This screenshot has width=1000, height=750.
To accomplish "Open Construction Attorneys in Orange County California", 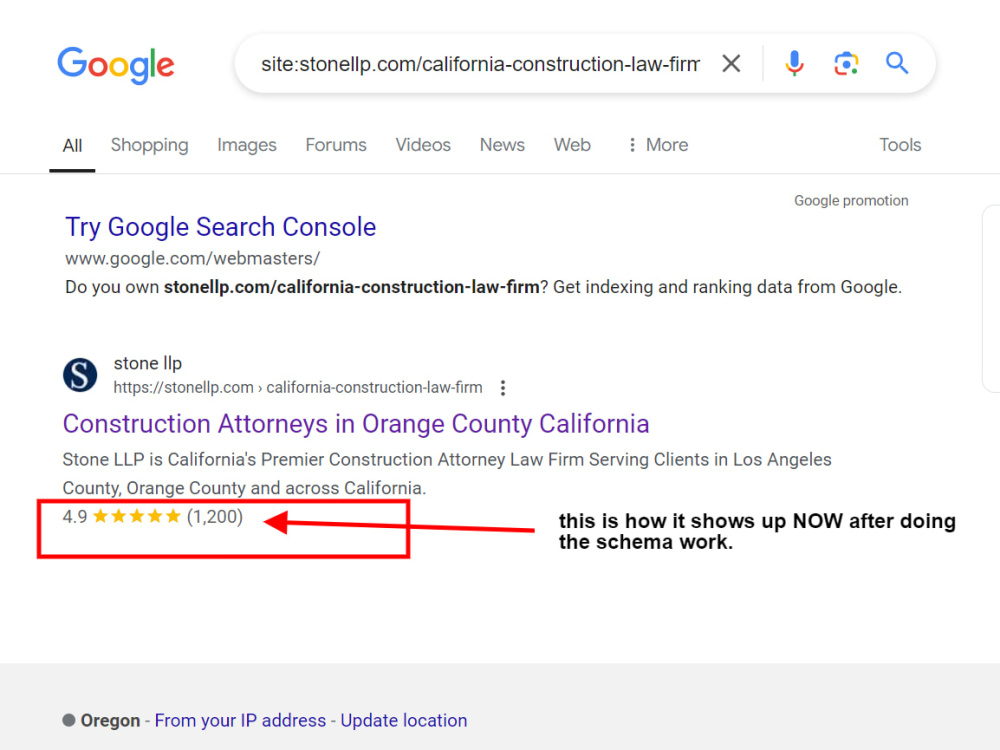I will click(356, 424).
